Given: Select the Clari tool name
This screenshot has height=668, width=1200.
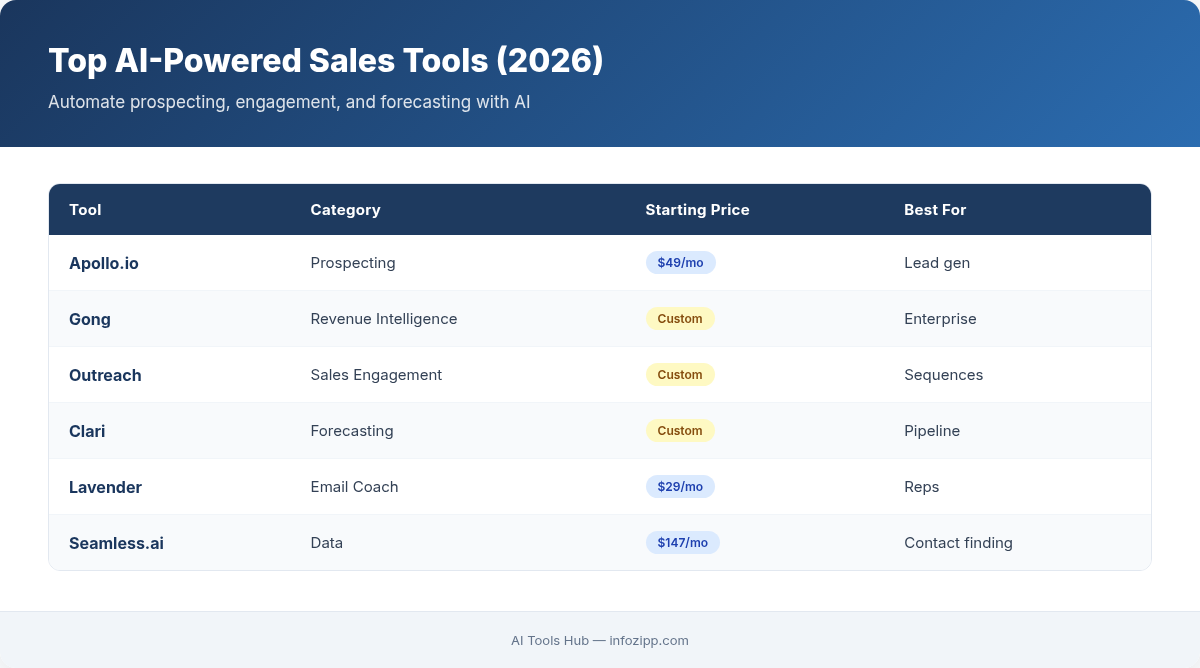Looking at the screenshot, I should pyautogui.click(x=86, y=431).
